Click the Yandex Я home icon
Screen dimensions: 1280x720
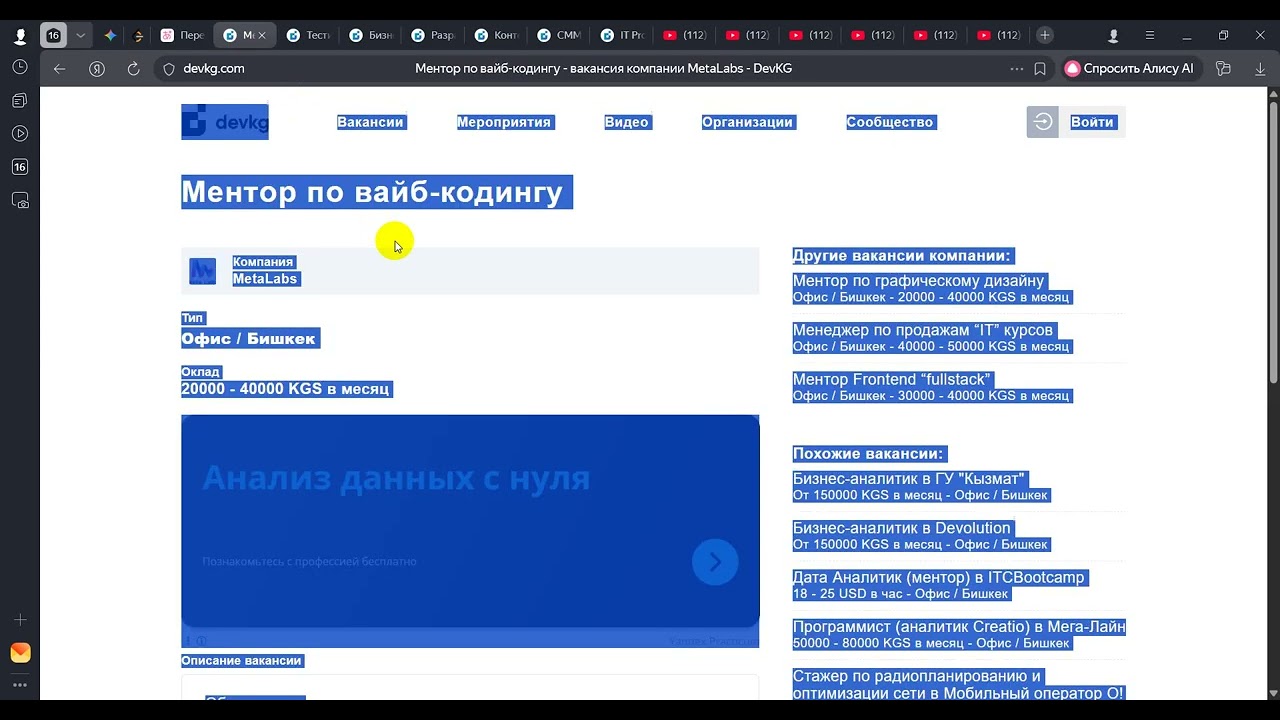97,69
